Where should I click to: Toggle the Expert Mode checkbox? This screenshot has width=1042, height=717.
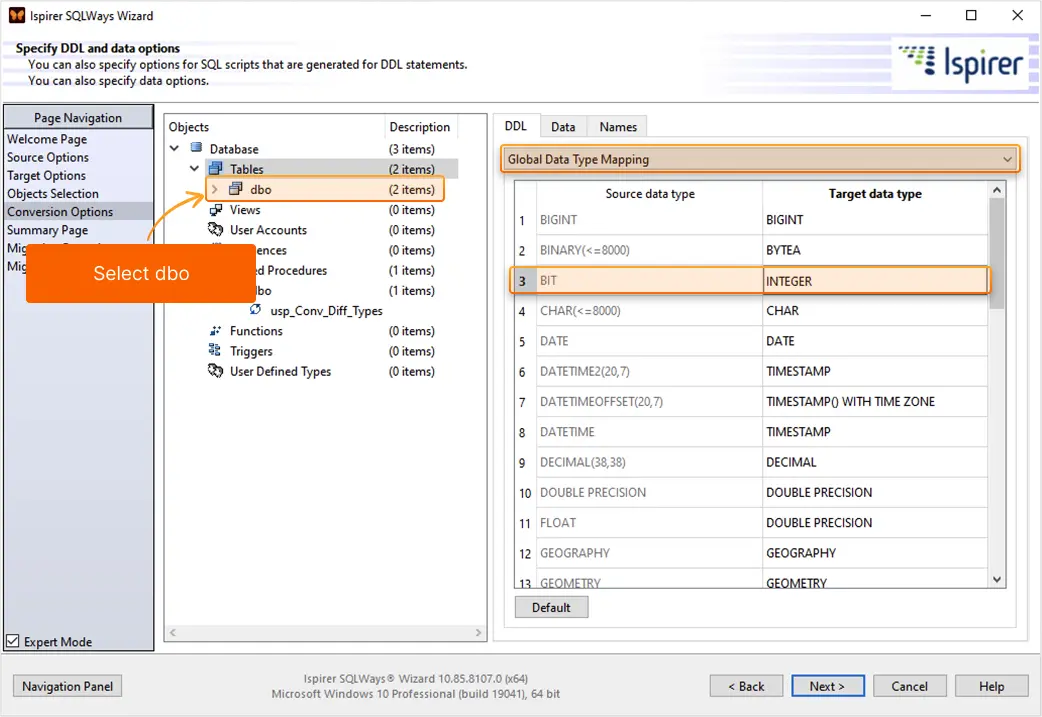coord(13,641)
